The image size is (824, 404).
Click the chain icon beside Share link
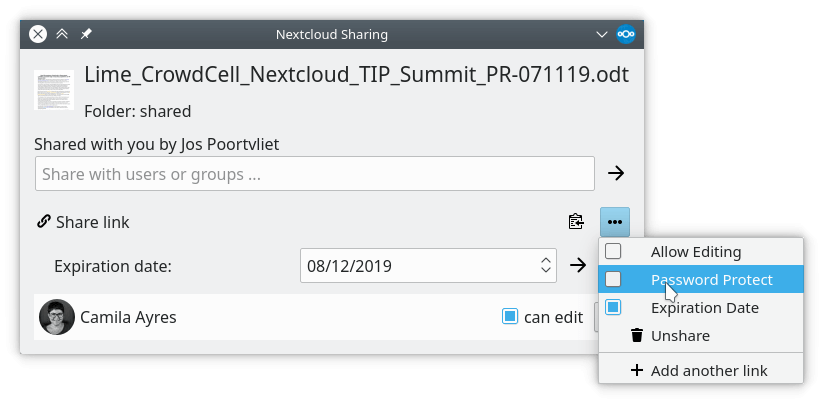pyautogui.click(x=43, y=222)
